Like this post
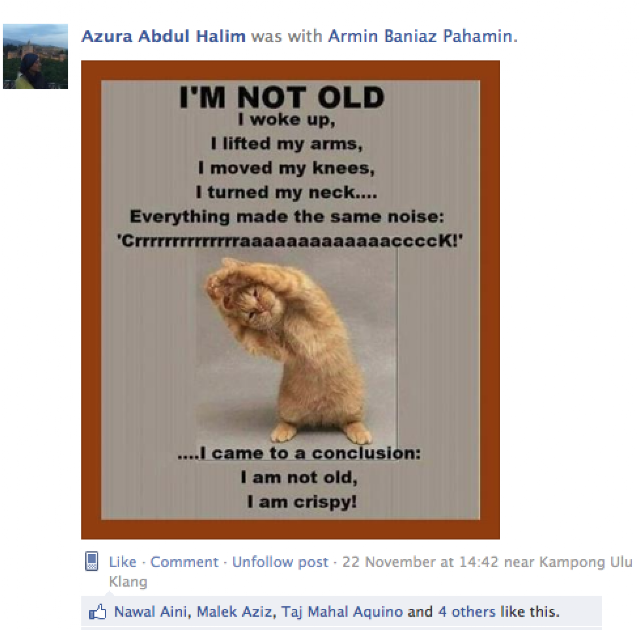The width and height of the screenshot is (640, 630). (x=122, y=562)
